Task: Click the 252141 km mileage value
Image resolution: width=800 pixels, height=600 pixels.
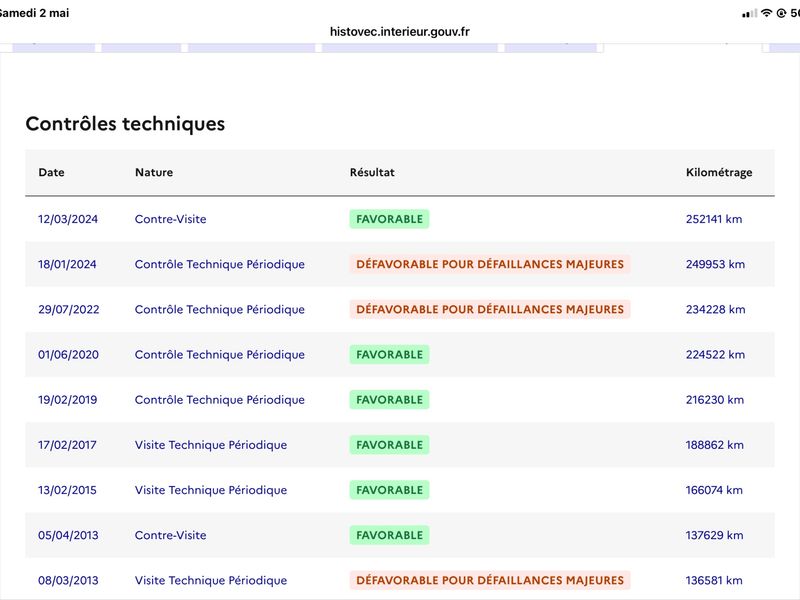Action: (714, 219)
